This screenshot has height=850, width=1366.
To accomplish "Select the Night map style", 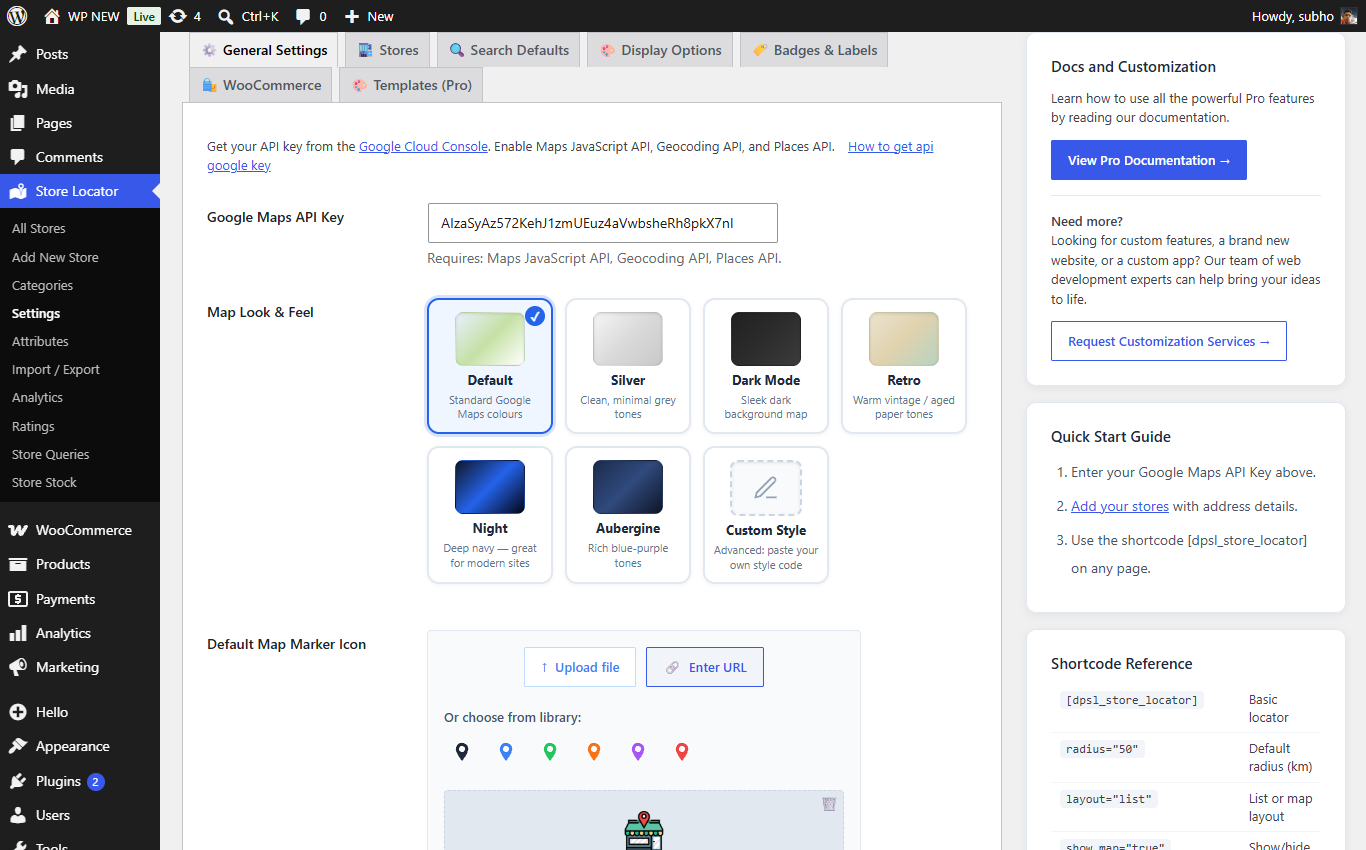I will coord(490,515).
